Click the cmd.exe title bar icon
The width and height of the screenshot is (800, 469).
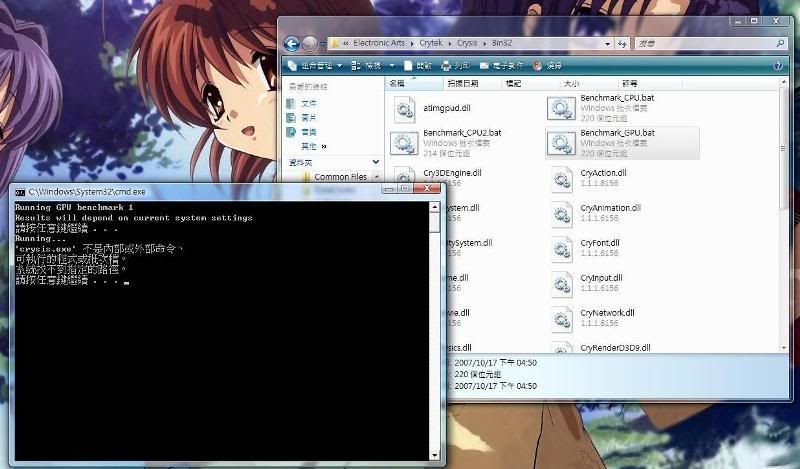coord(20,192)
